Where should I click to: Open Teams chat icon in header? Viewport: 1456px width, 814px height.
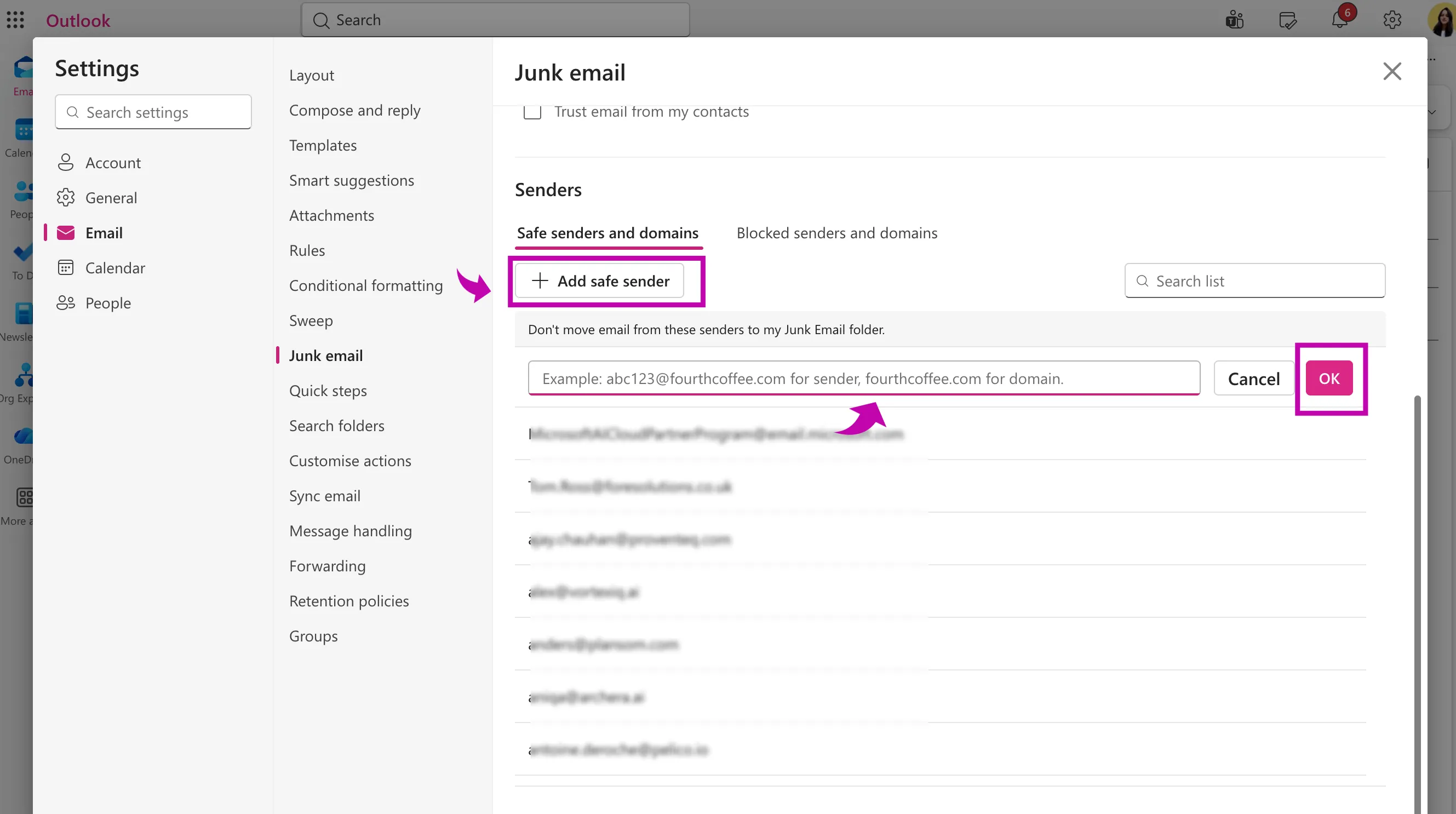pyautogui.click(x=1235, y=20)
